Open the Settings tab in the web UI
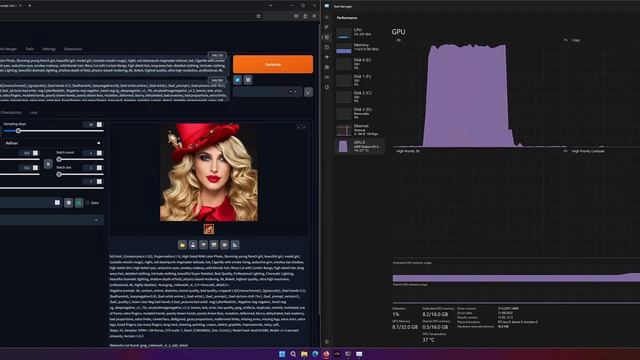The height and width of the screenshot is (360, 640). tap(49, 49)
